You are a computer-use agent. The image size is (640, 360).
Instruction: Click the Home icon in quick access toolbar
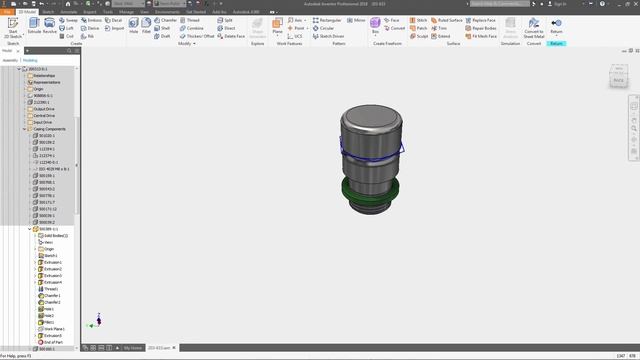point(68,4)
